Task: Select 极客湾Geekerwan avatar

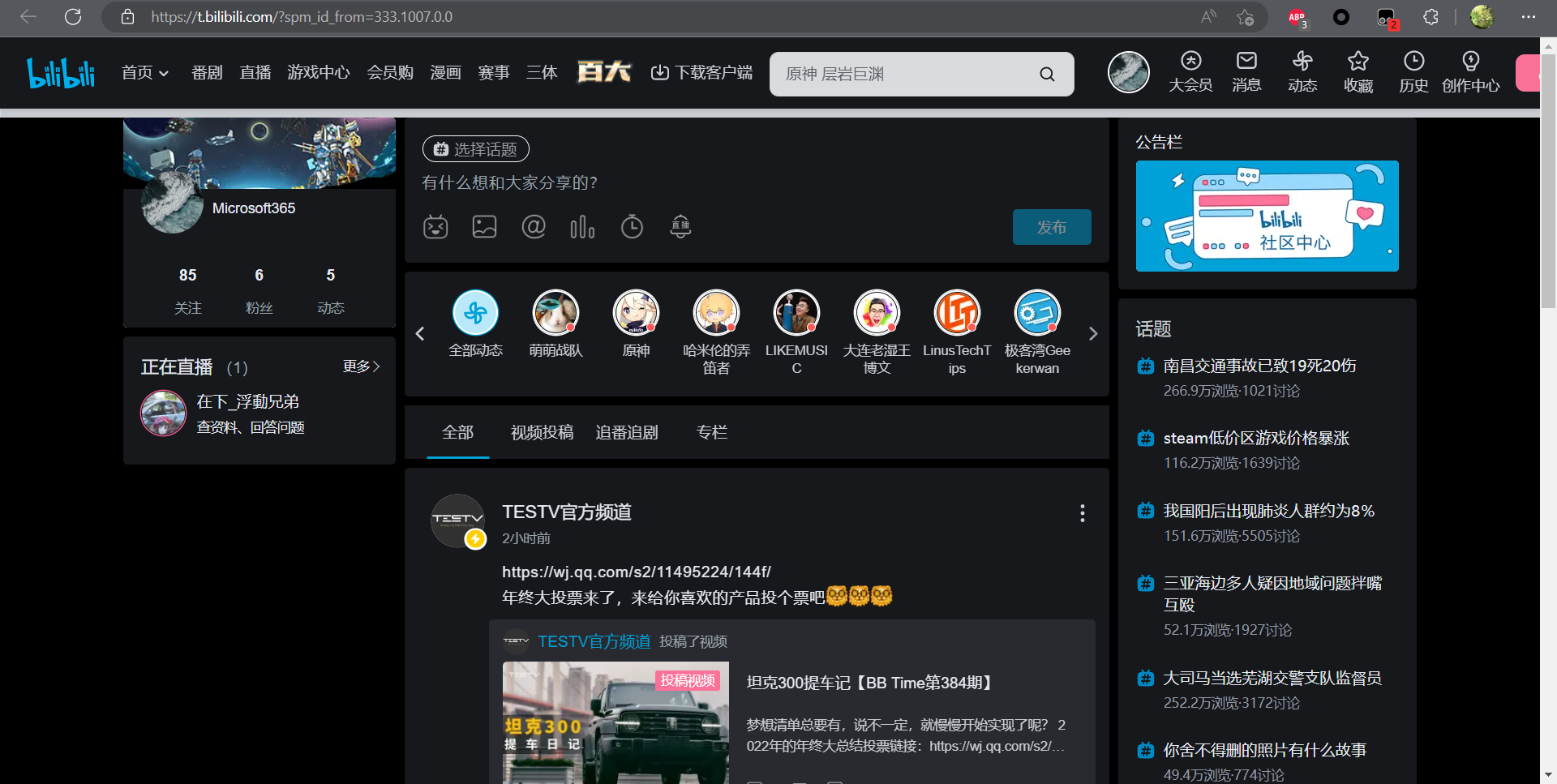Action: (x=1037, y=312)
